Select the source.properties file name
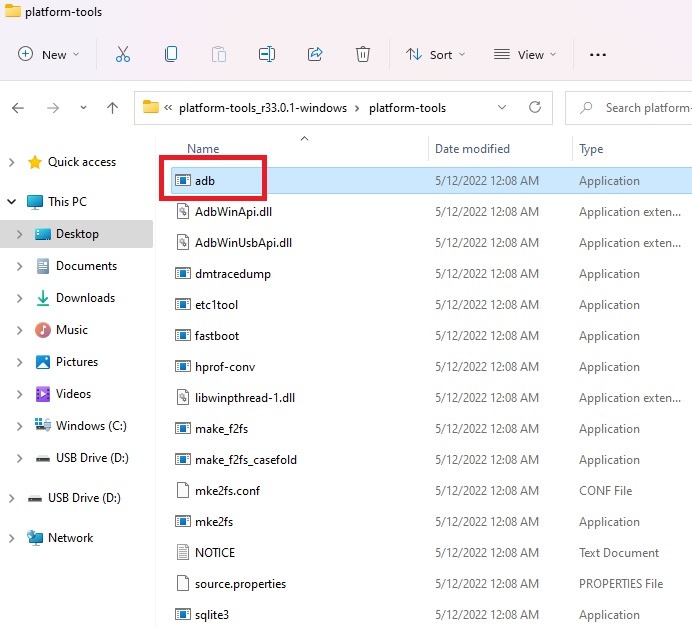The height and width of the screenshot is (628, 692). (x=241, y=584)
